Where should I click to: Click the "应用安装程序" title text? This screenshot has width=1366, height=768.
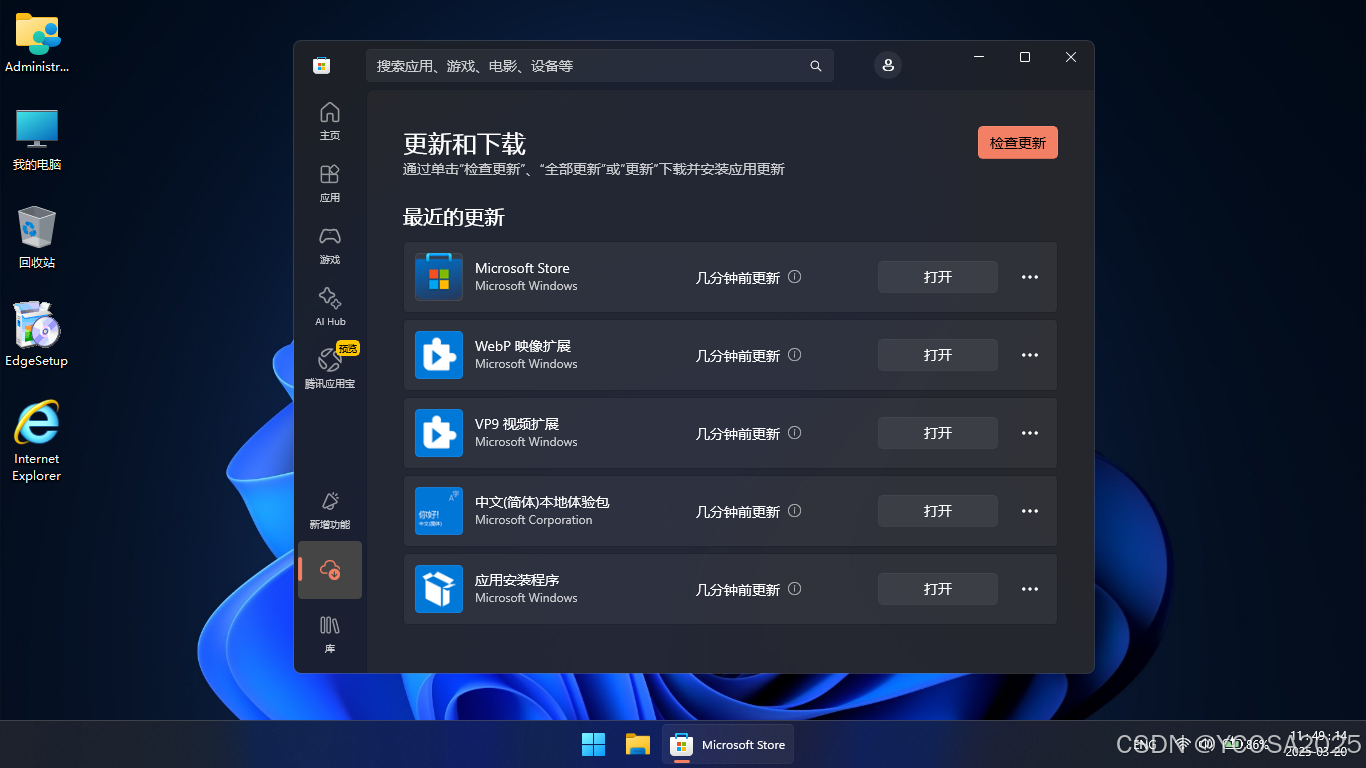[517, 580]
